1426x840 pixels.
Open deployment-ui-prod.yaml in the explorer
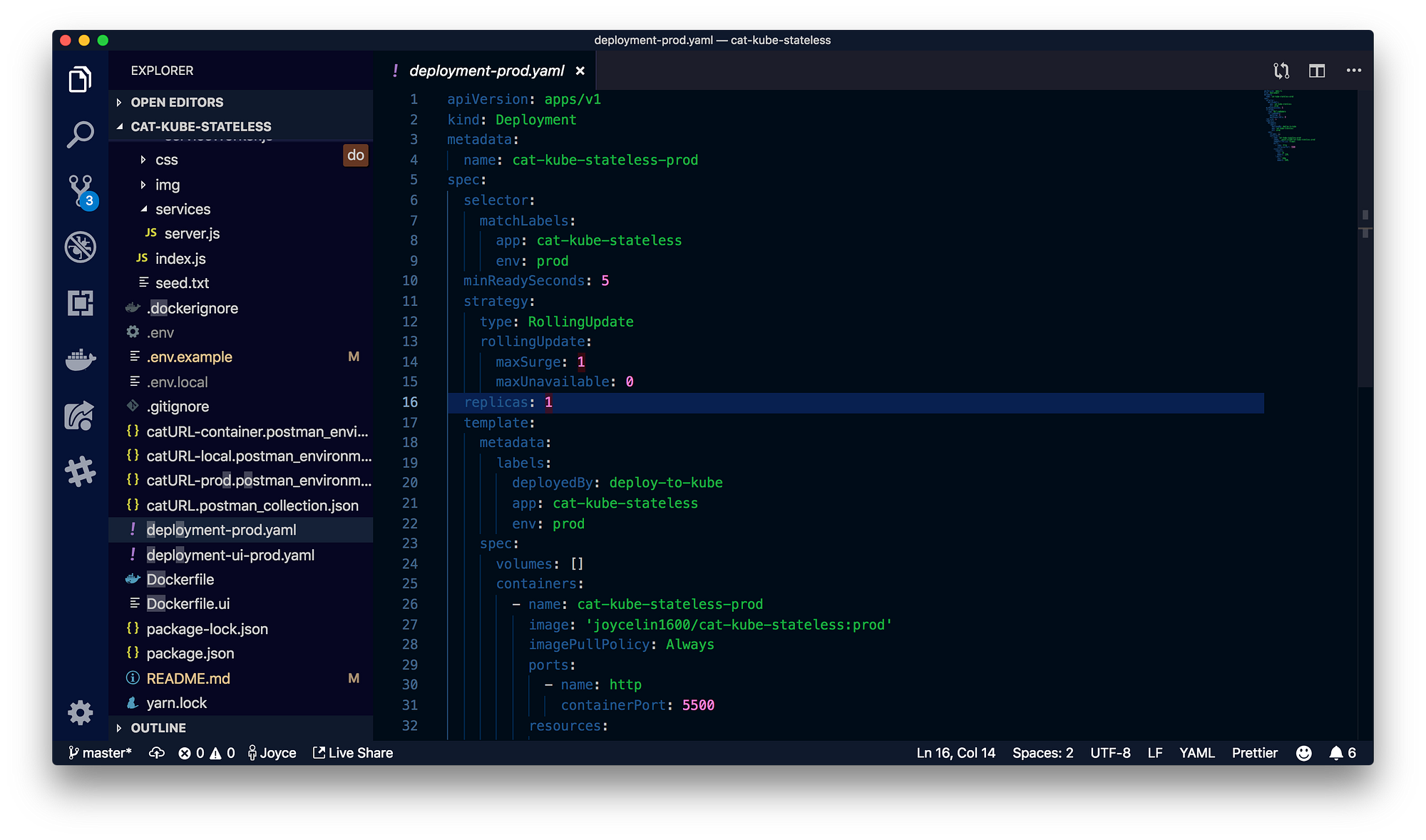click(230, 555)
